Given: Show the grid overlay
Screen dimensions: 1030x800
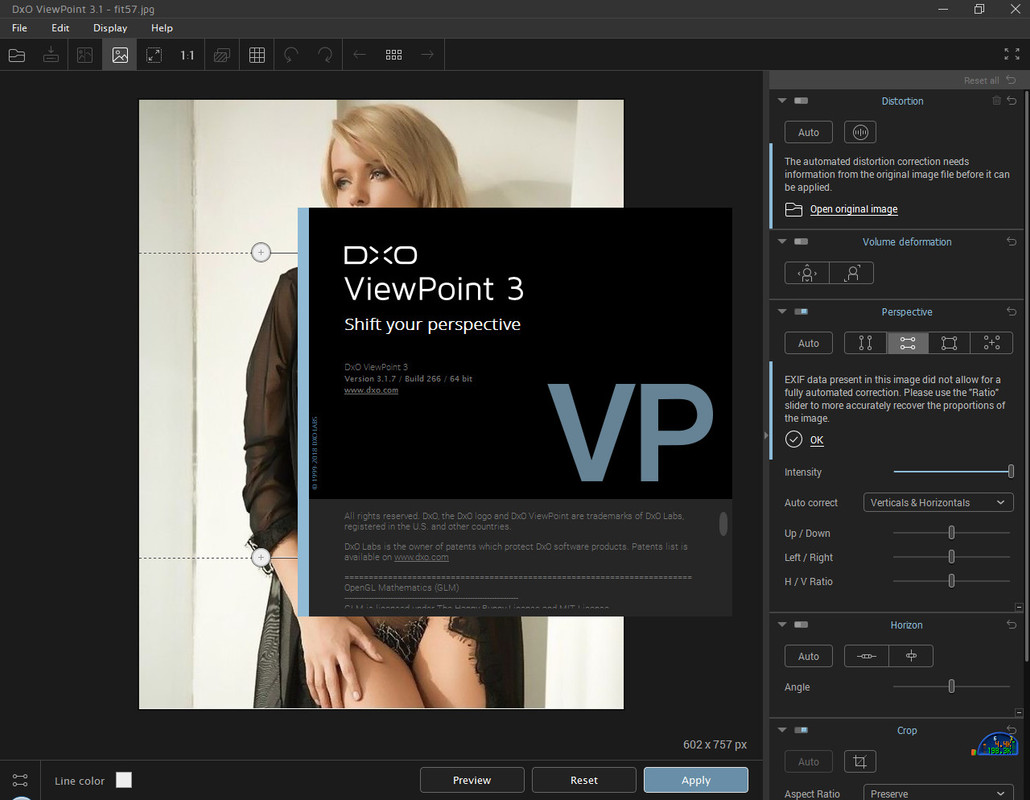Looking at the screenshot, I should [x=257, y=55].
